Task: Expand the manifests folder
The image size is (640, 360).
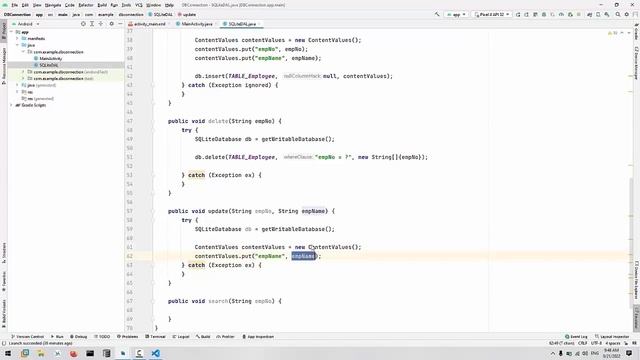Action: click(x=18, y=38)
